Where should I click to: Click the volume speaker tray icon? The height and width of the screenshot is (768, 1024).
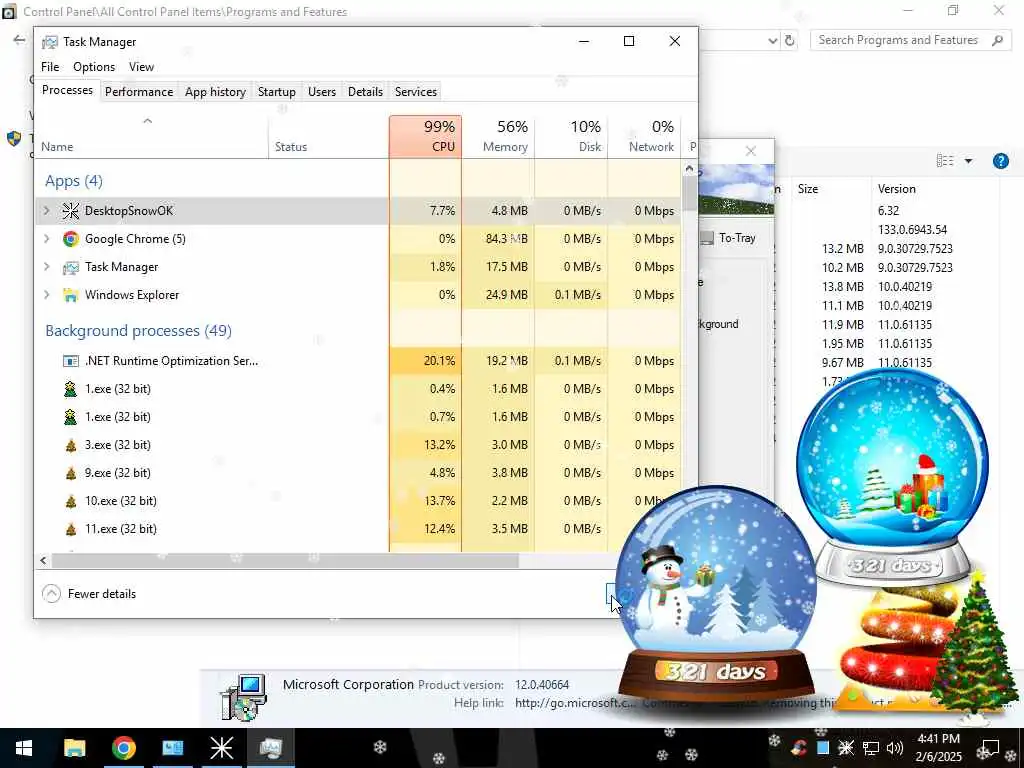click(894, 748)
